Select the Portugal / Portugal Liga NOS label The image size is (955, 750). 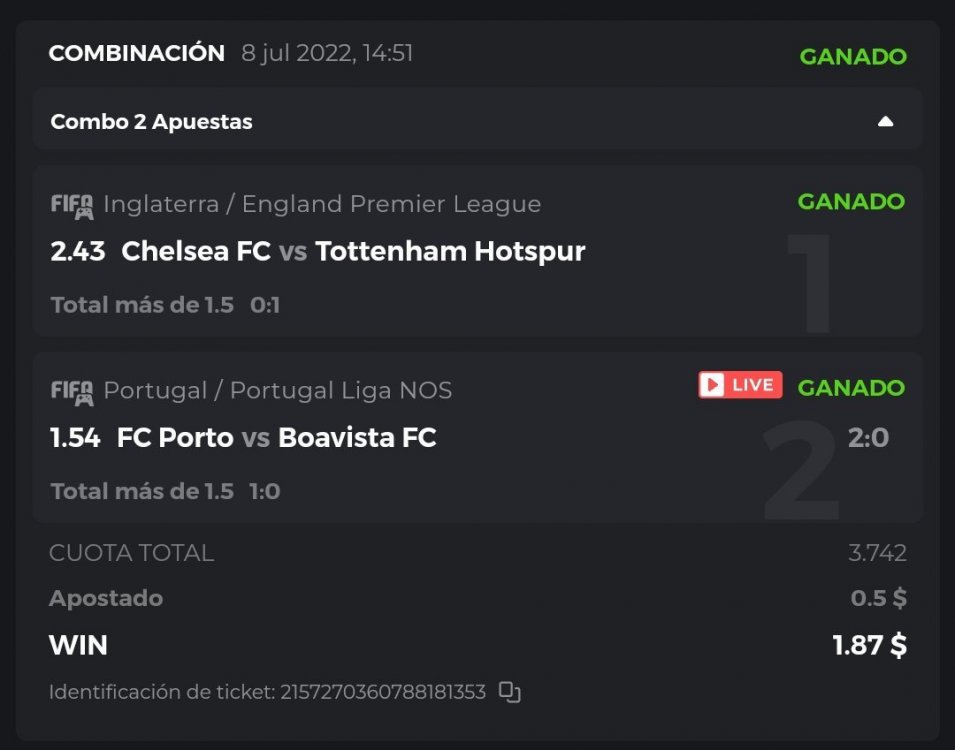pyautogui.click(x=278, y=391)
